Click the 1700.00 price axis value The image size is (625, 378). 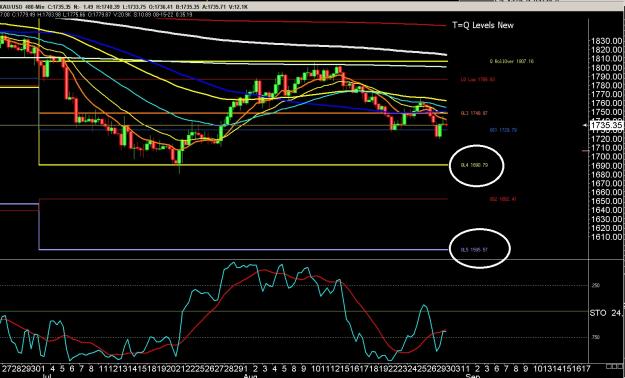[606, 157]
